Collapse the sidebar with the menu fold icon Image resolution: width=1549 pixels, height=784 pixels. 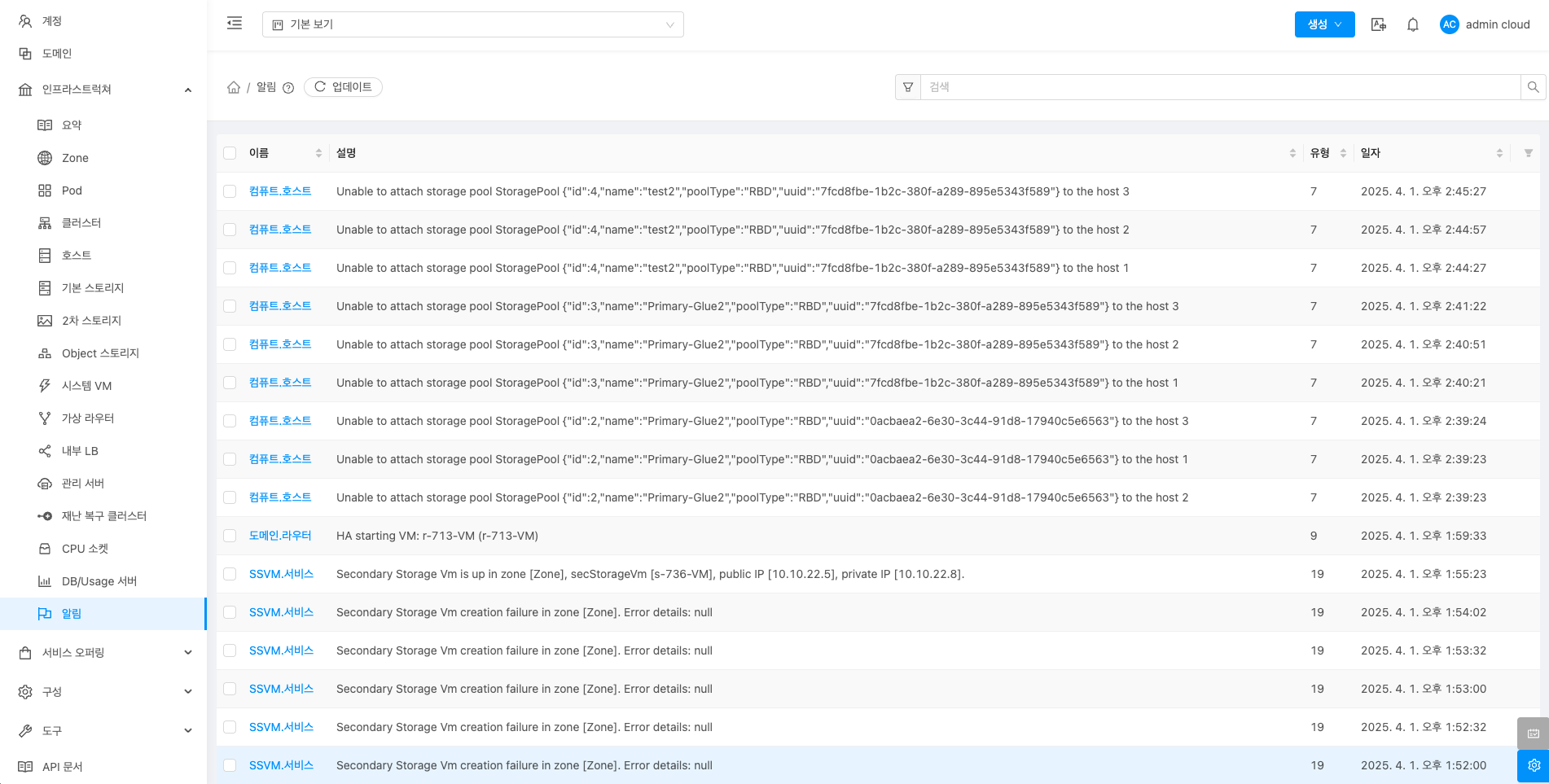point(235,24)
